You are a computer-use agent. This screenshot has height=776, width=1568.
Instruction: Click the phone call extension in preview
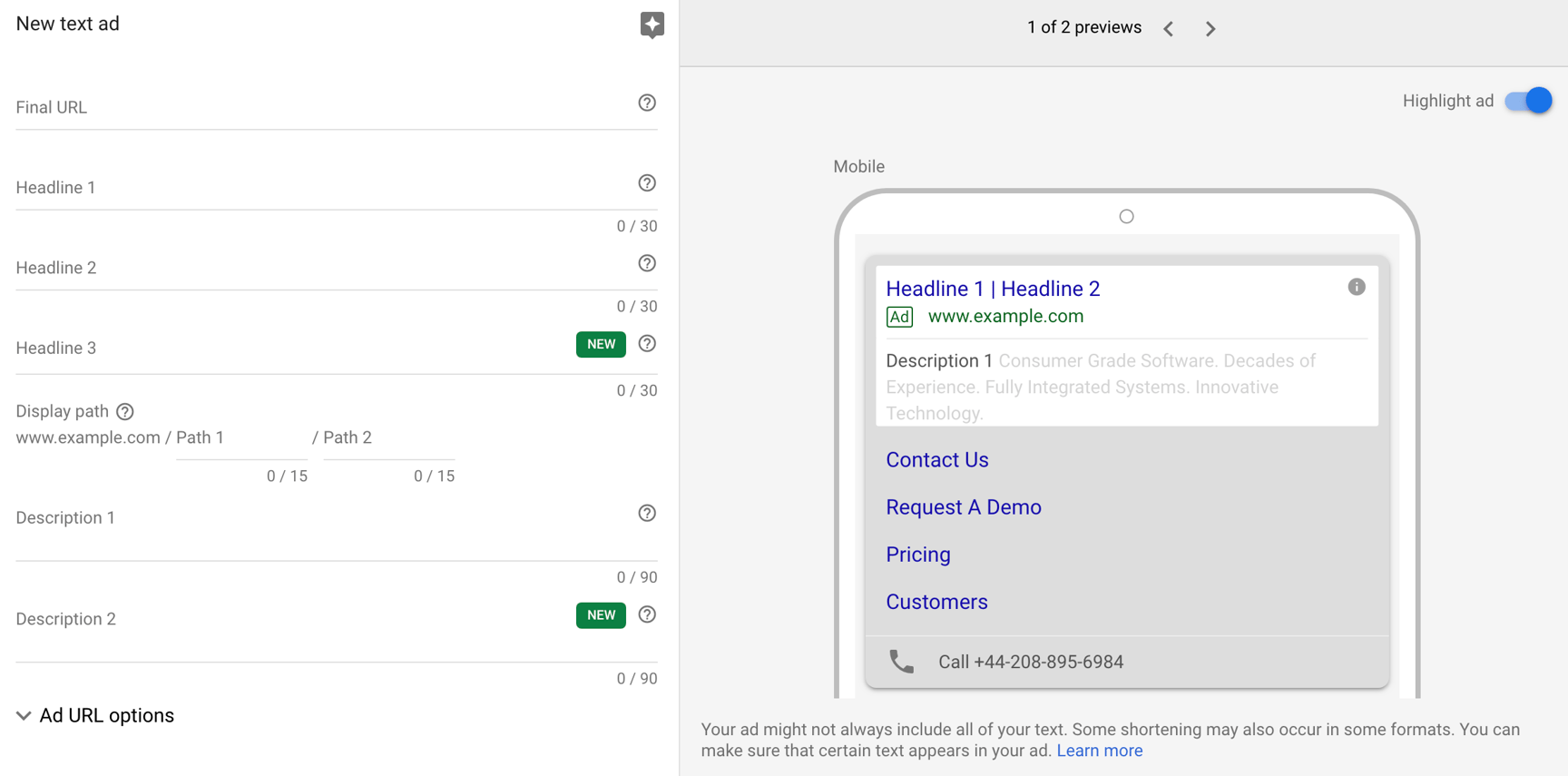tap(1030, 662)
